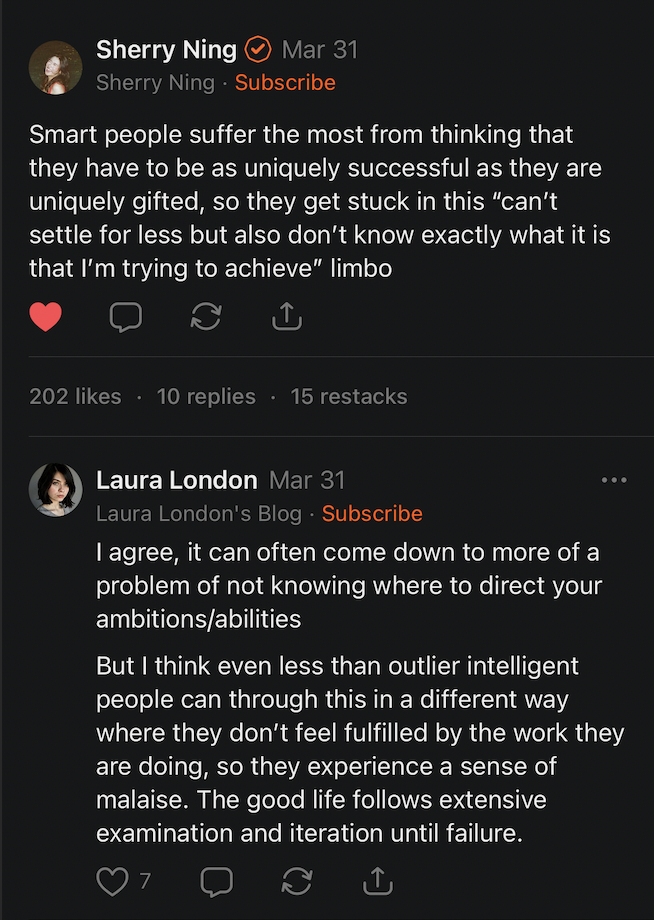Screen dimensions: 654x920
Task: Share Laura London's reply
Action: coord(377,881)
